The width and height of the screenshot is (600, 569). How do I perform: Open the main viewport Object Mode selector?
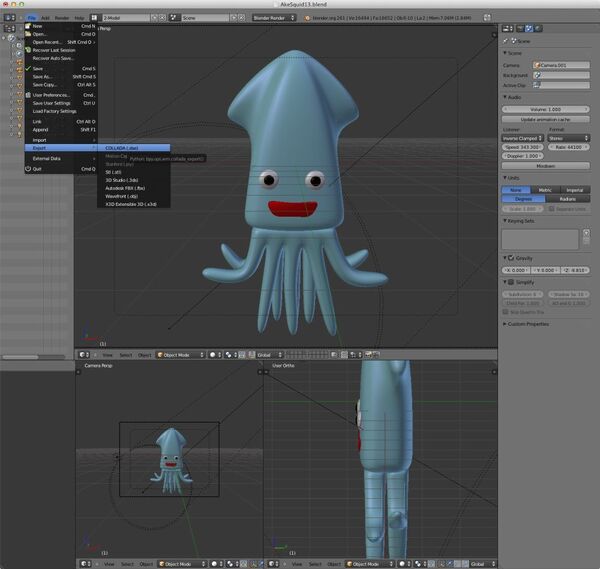[181, 355]
